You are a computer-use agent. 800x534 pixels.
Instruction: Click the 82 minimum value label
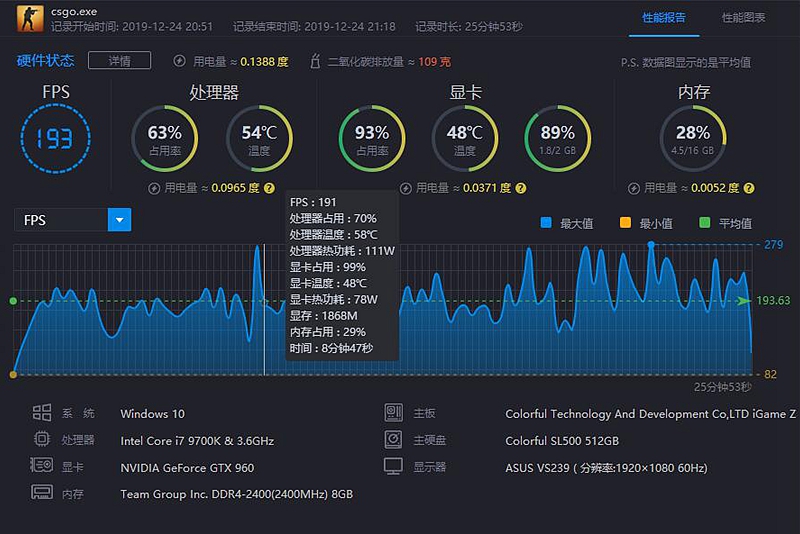coord(770,374)
